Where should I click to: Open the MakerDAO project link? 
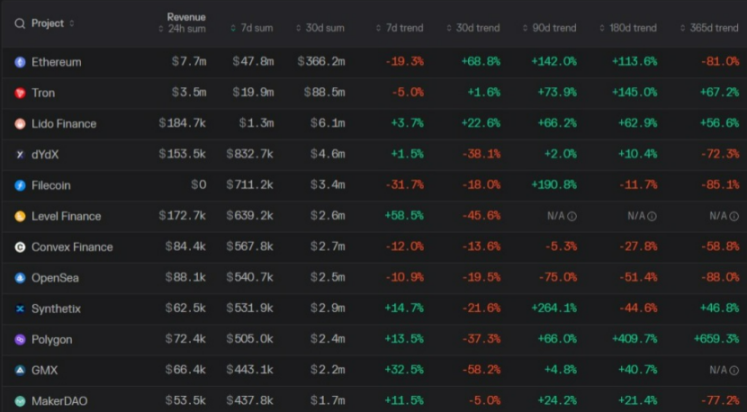pos(59,401)
